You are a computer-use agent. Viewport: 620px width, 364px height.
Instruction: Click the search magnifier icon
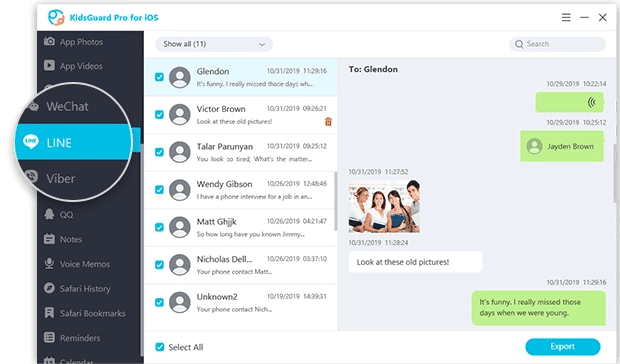coord(519,44)
